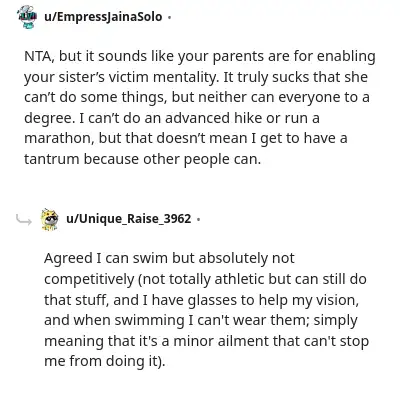Open the u/Unique_Raise_3962 profile link

coord(129,219)
